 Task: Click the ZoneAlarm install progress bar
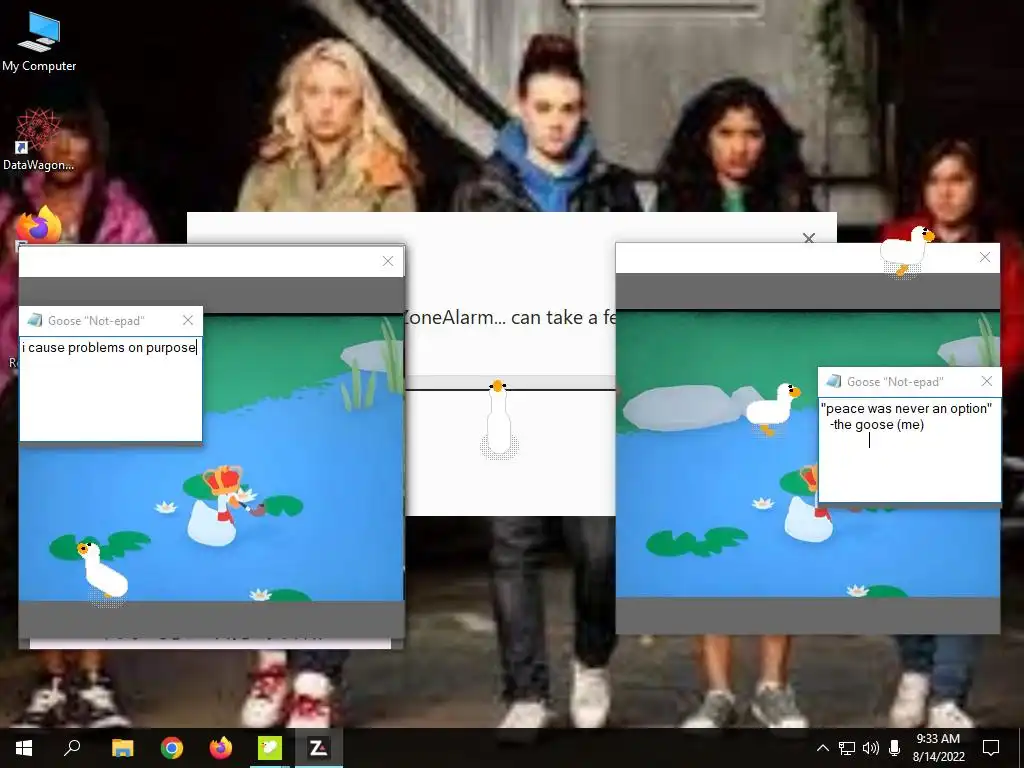click(x=510, y=383)
